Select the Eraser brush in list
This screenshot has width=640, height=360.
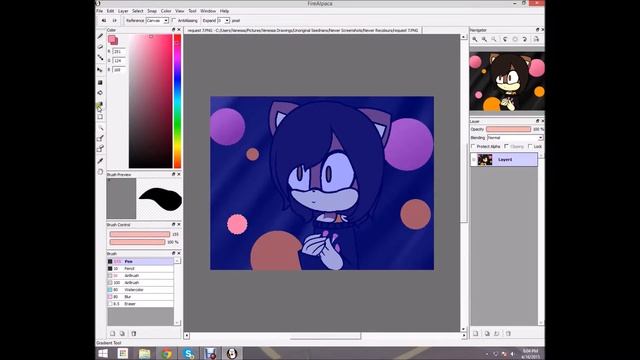click(x=140, y=304)
